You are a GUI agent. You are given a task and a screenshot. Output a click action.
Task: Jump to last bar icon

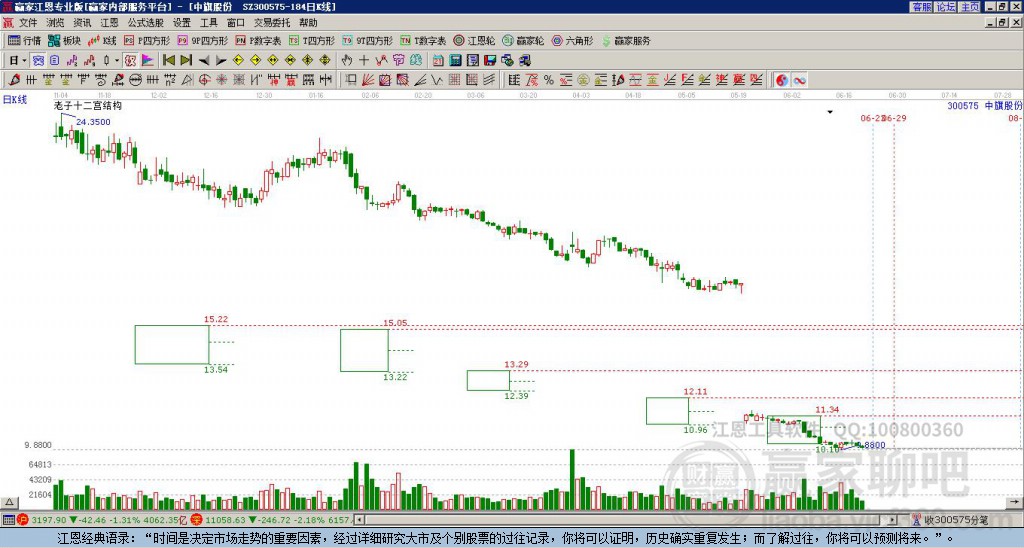click(185, 61)
